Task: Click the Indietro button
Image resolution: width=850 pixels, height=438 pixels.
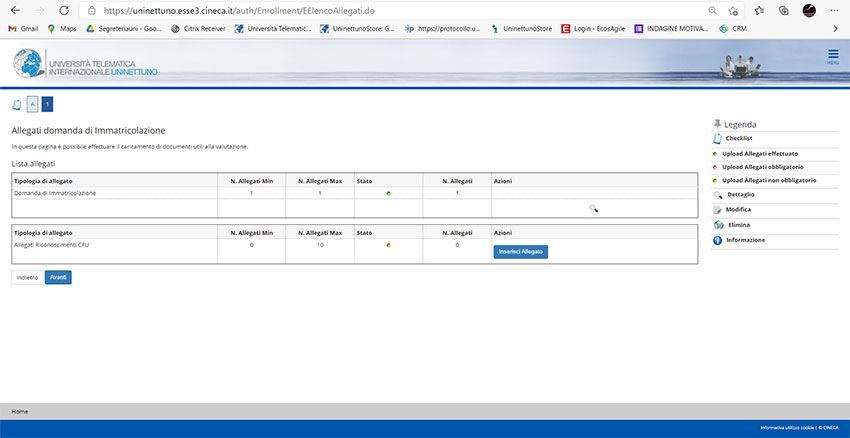Action: pyautogui.click(x=27, y=277)
